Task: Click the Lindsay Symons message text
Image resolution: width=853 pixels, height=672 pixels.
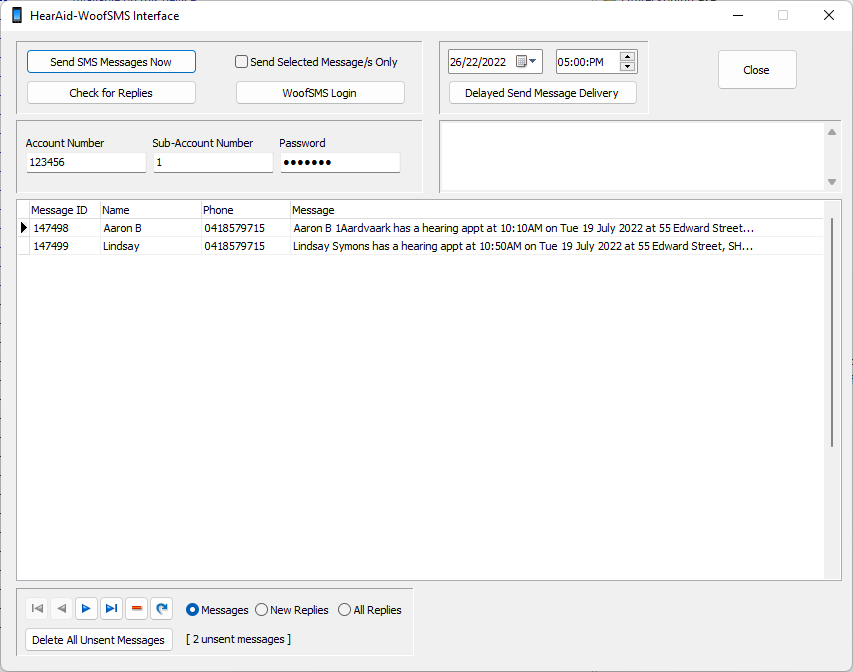Action: click(523, 246)
